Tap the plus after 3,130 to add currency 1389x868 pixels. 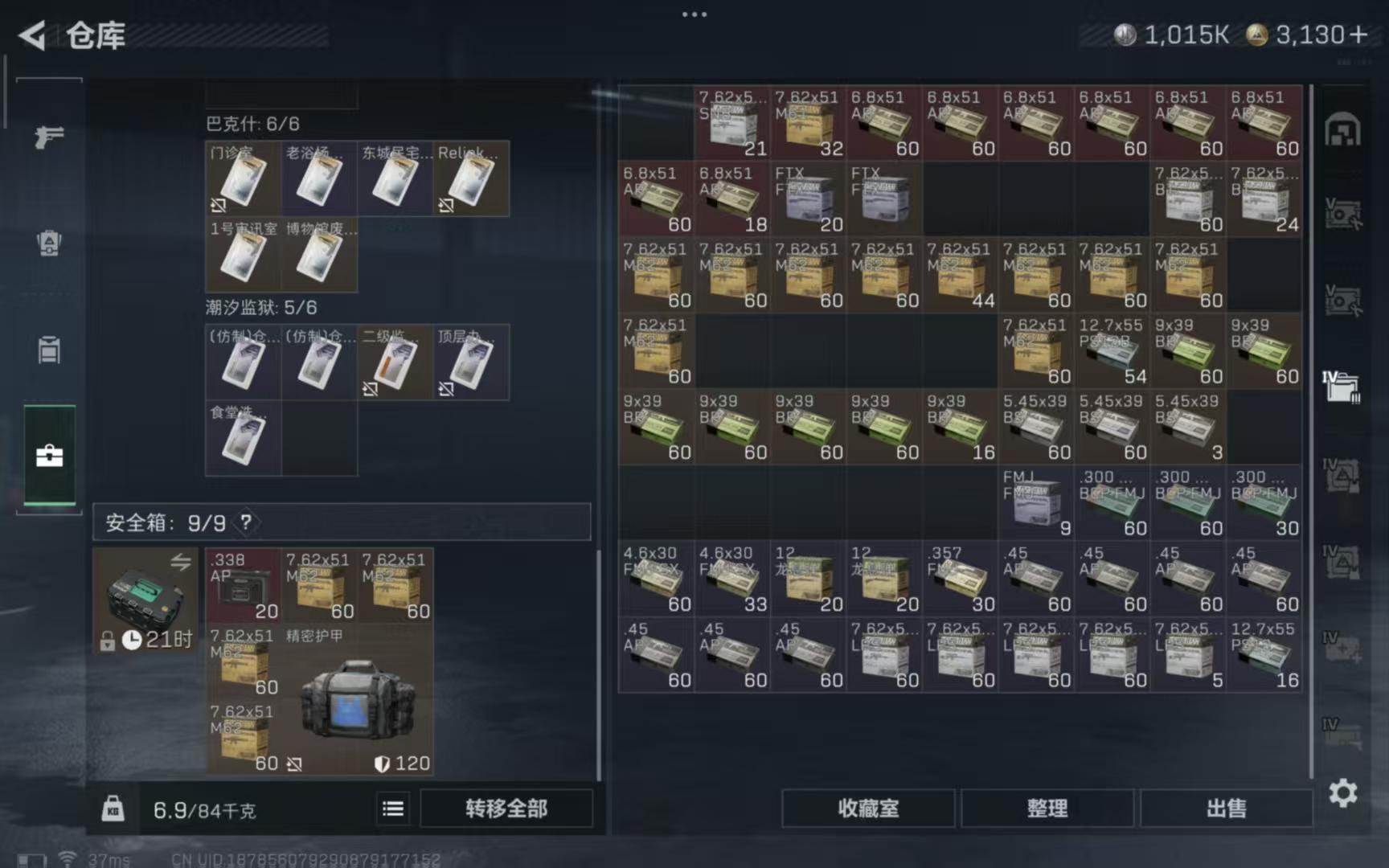pos(1358,35)
